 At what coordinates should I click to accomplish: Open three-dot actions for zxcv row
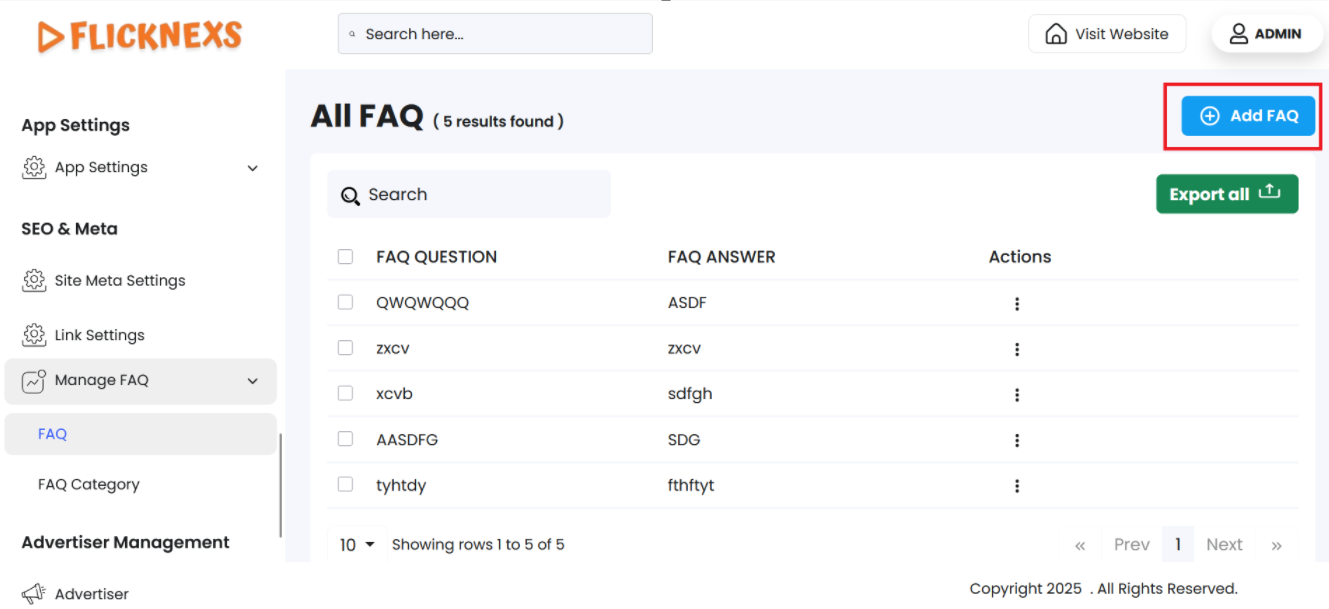[1016, 349]
